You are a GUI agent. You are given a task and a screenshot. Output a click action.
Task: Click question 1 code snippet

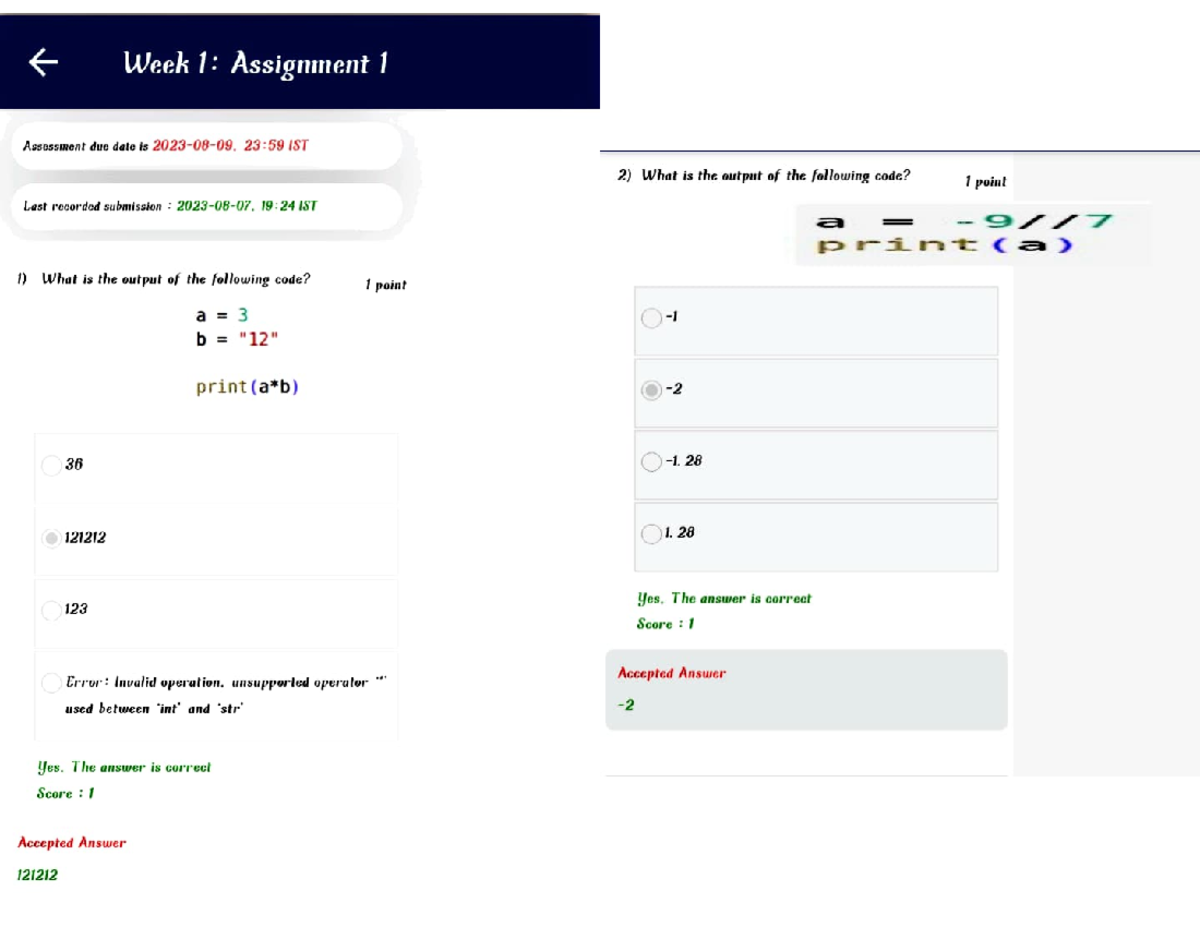point(247,350)
